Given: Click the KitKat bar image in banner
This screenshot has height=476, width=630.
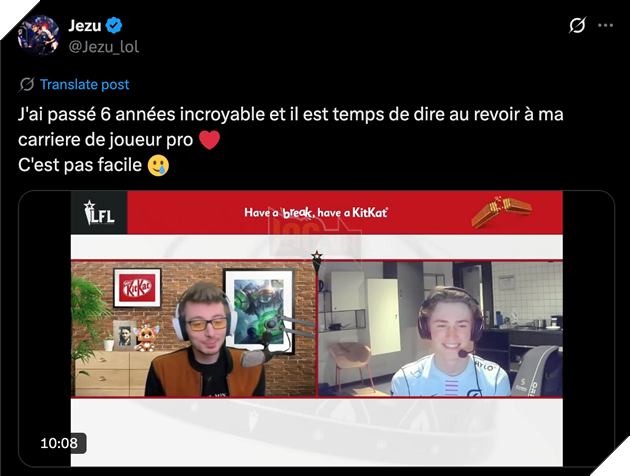Looking at the screenshot, I should point(501,211).
